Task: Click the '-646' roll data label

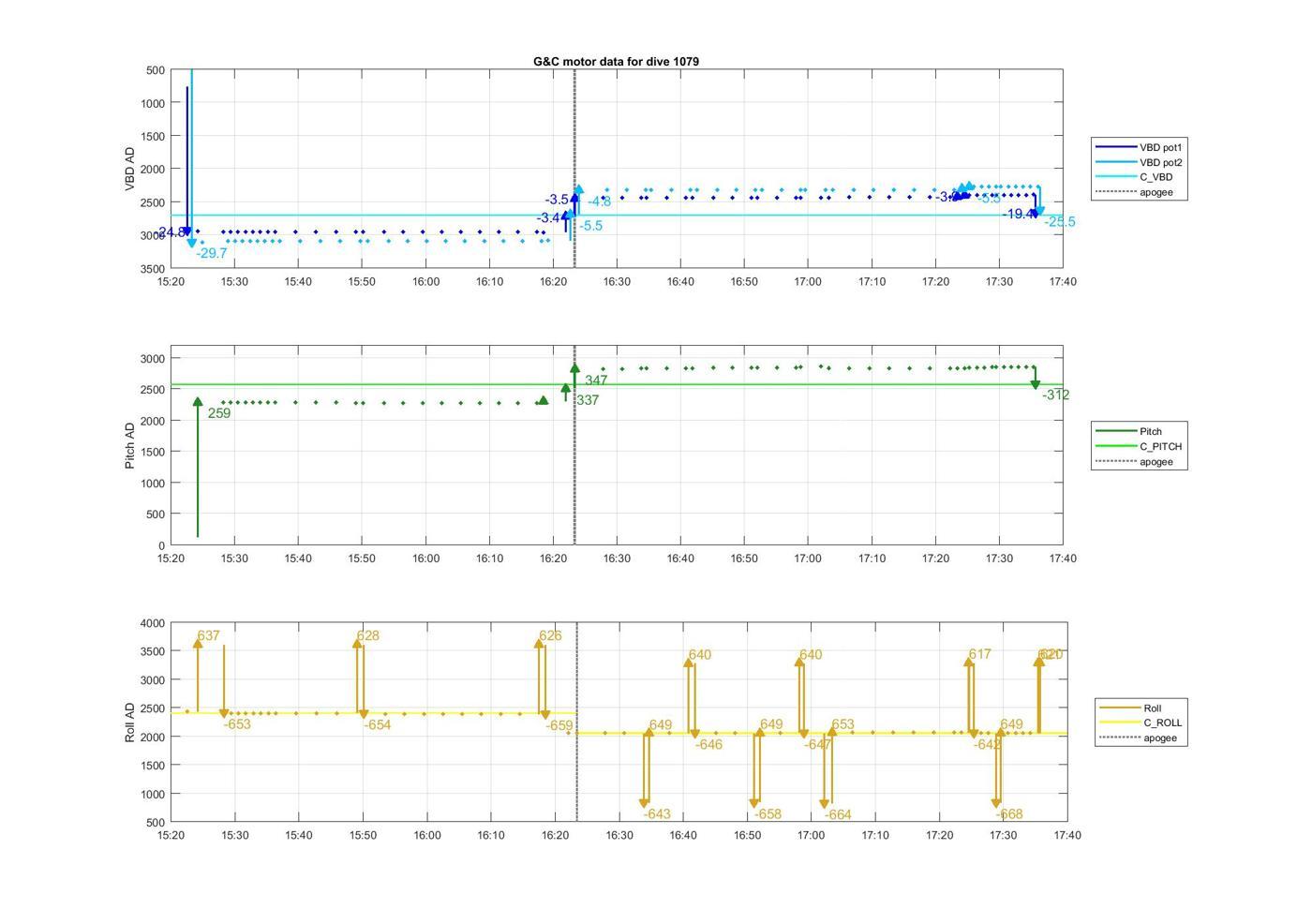Action: (x=708, y=745)
